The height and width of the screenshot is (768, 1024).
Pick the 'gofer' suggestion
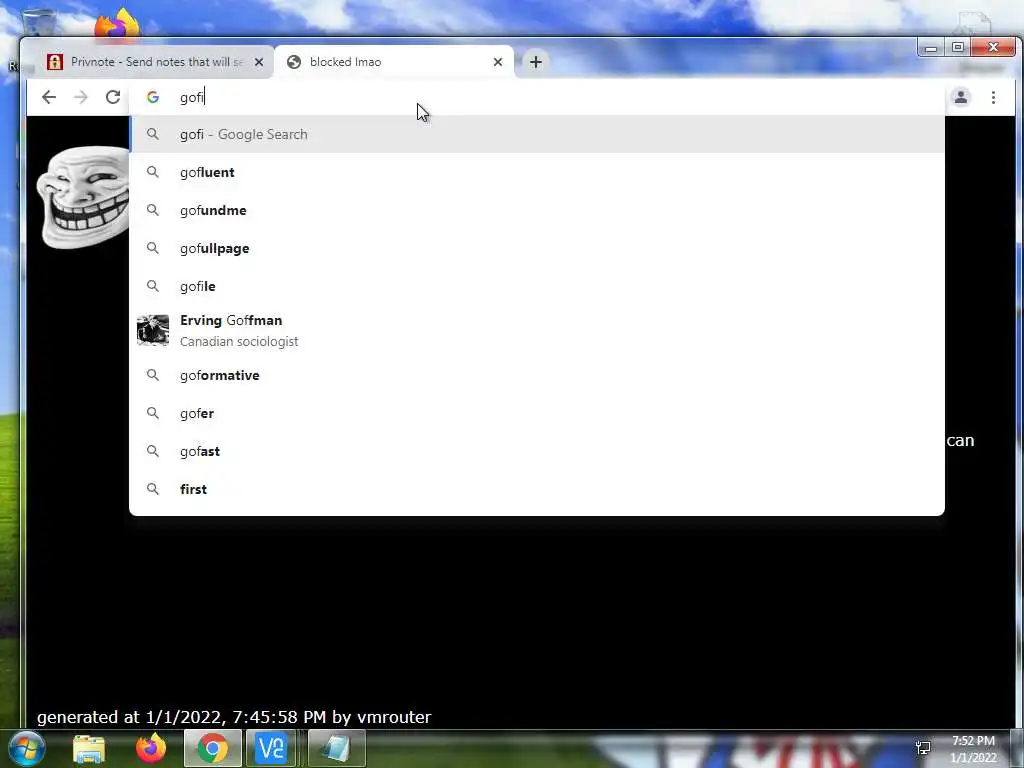pos(537,413)
